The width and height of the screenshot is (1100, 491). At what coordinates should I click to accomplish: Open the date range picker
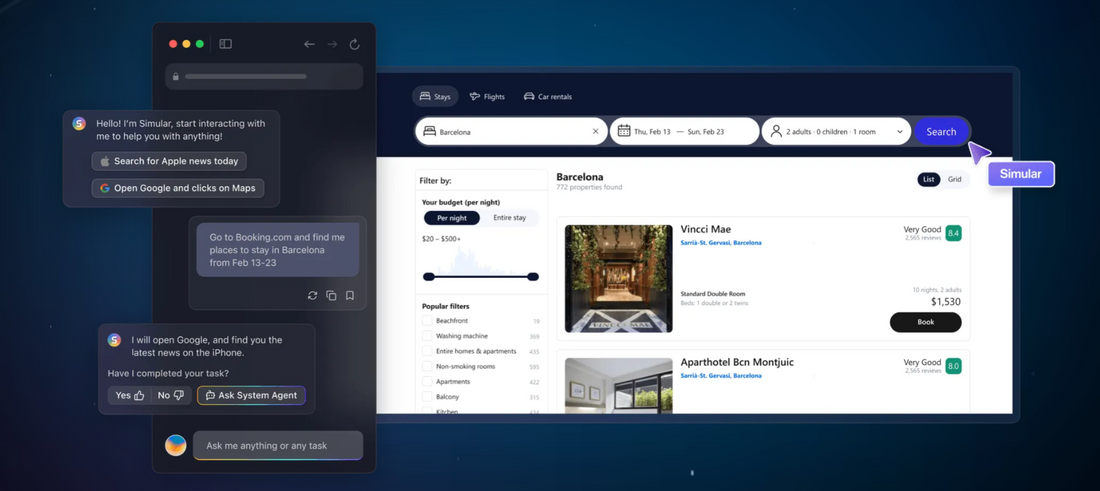click(x=683, y=132)
